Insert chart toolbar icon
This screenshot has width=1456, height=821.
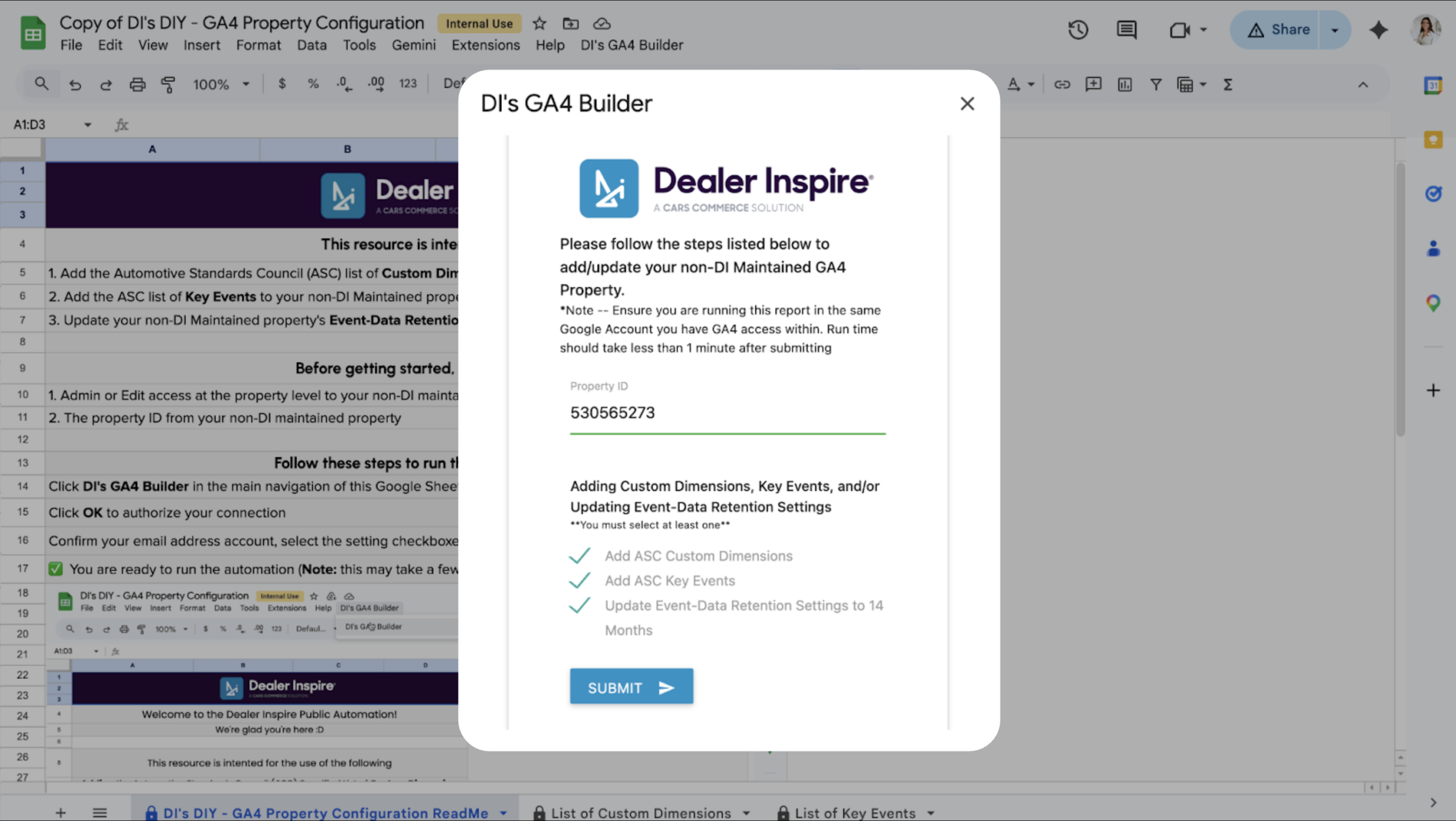(1124, 85)
